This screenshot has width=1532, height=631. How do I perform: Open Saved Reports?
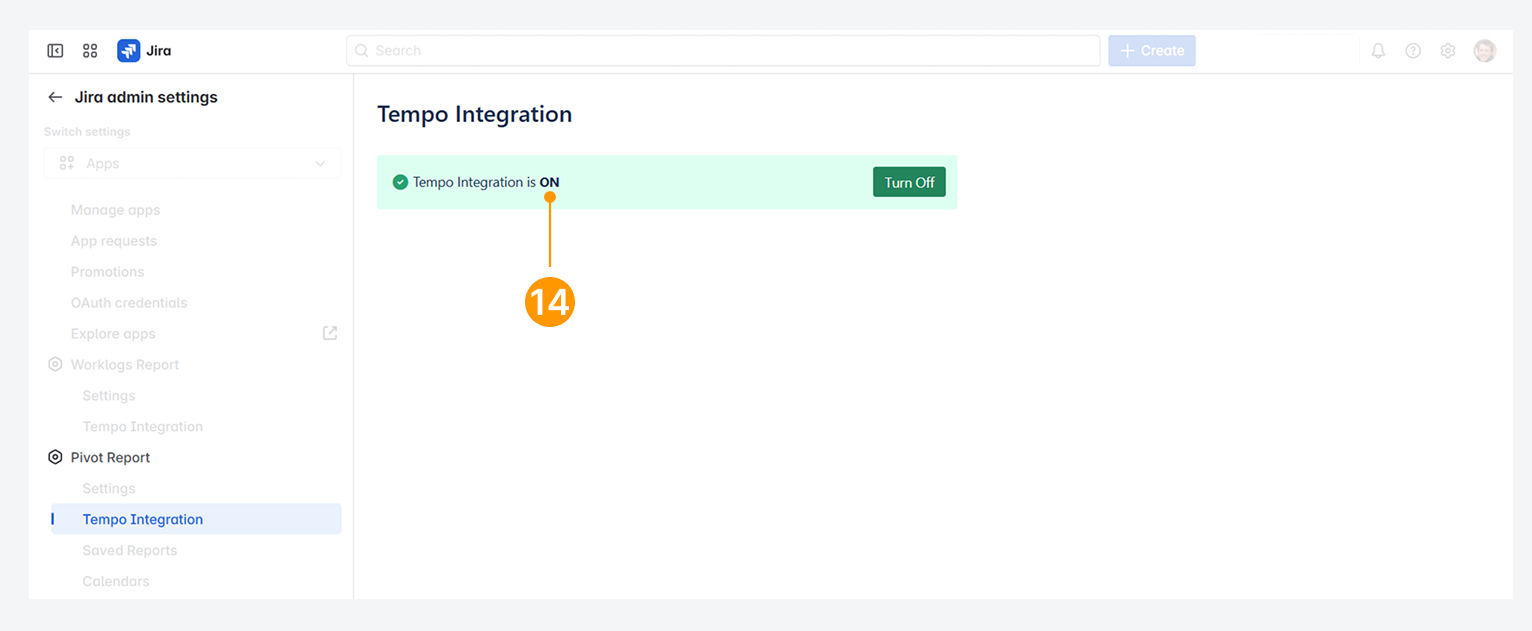pyautogui.click(x=130, y=551)
